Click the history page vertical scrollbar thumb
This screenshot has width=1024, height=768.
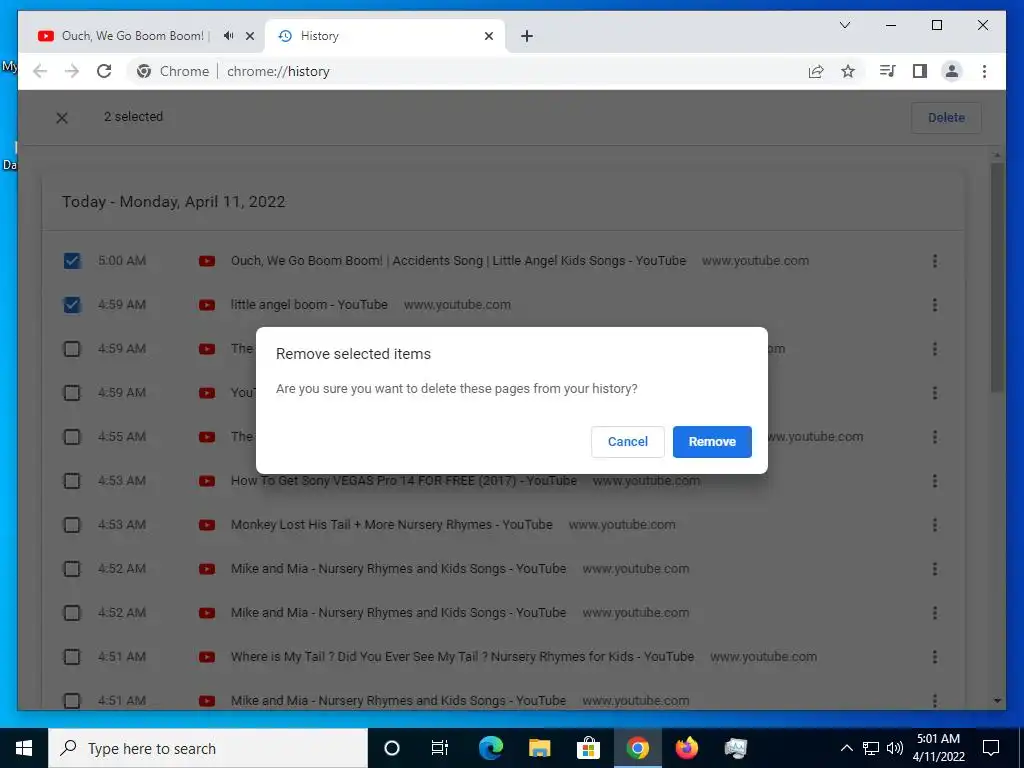coord(997,278)
